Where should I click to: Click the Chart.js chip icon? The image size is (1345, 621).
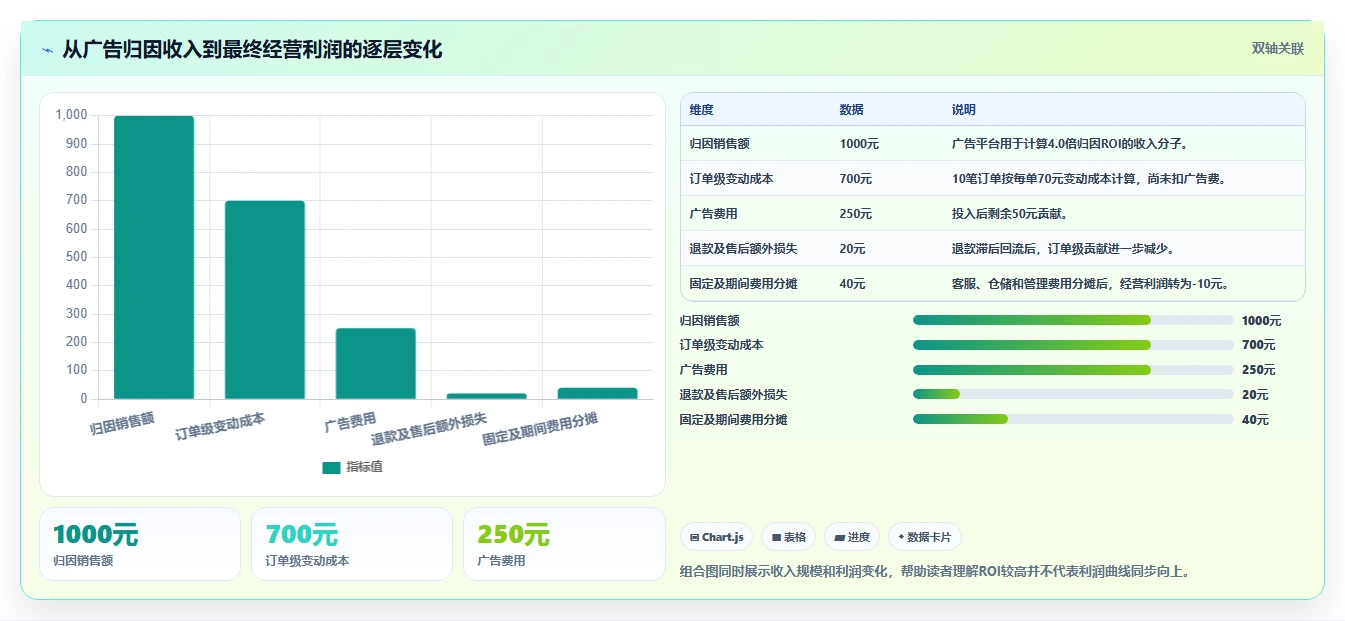click(694, 538)
